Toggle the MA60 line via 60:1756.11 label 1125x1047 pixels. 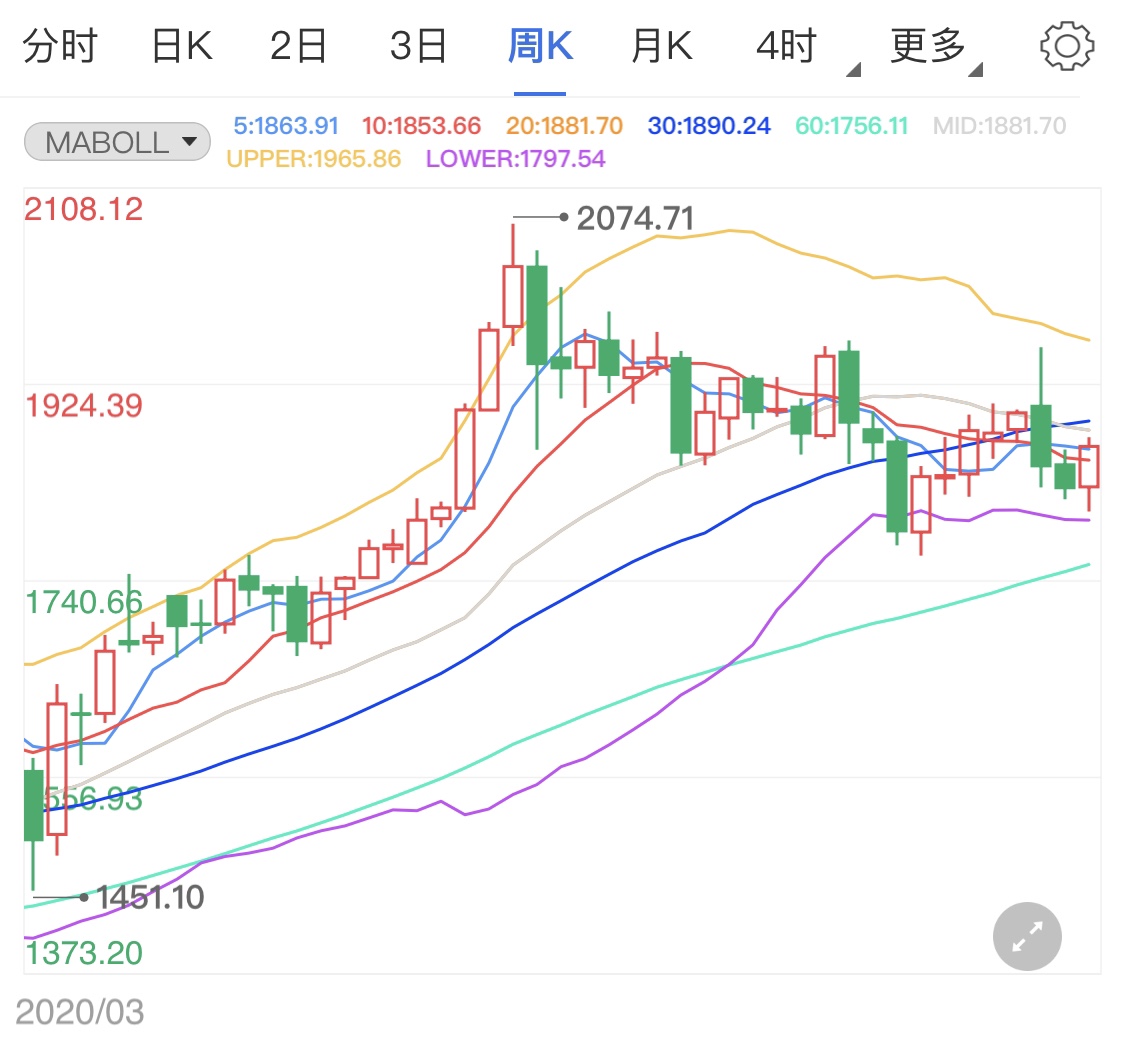click(x=851, y=123)
